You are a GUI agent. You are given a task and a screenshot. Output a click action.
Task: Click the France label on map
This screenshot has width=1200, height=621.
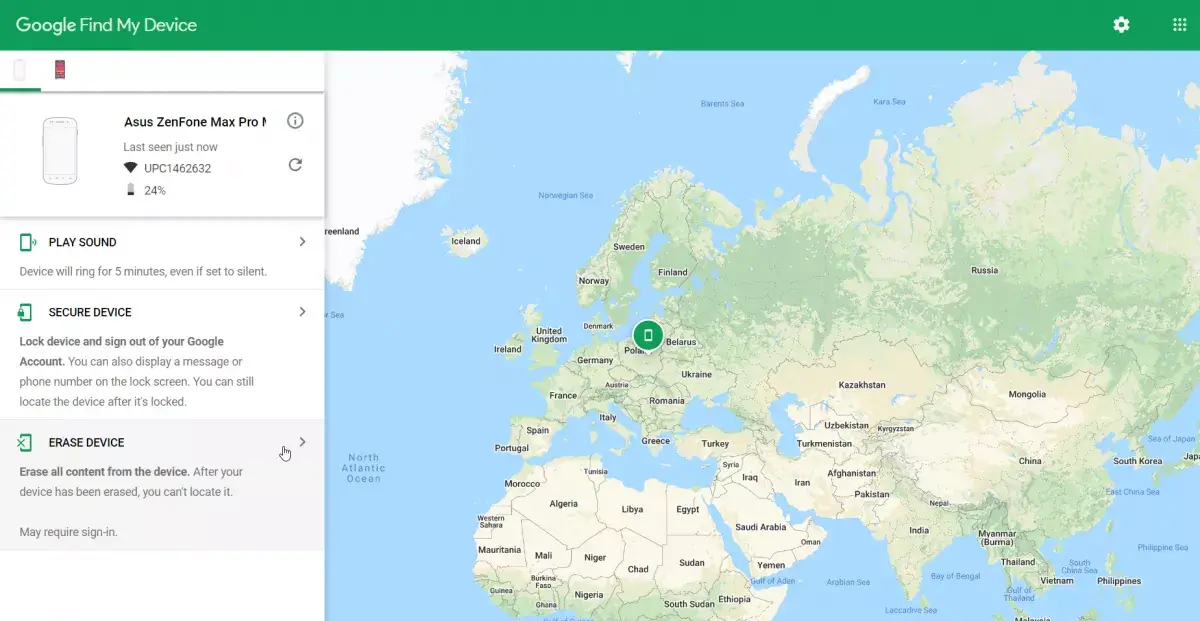(563, 395)
